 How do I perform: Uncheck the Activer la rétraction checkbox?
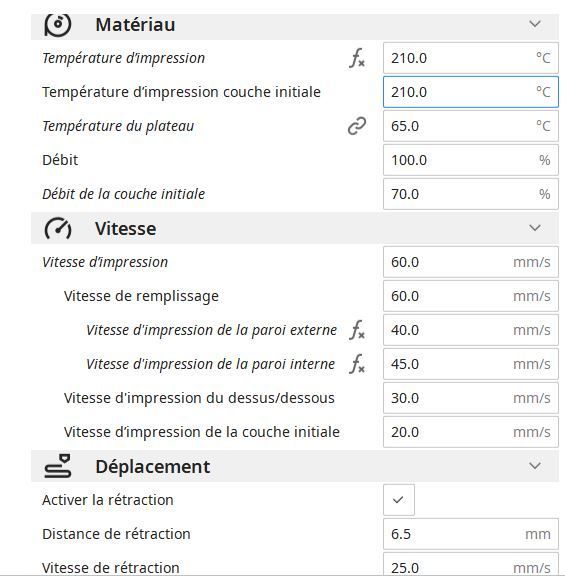tap(399, 500)
